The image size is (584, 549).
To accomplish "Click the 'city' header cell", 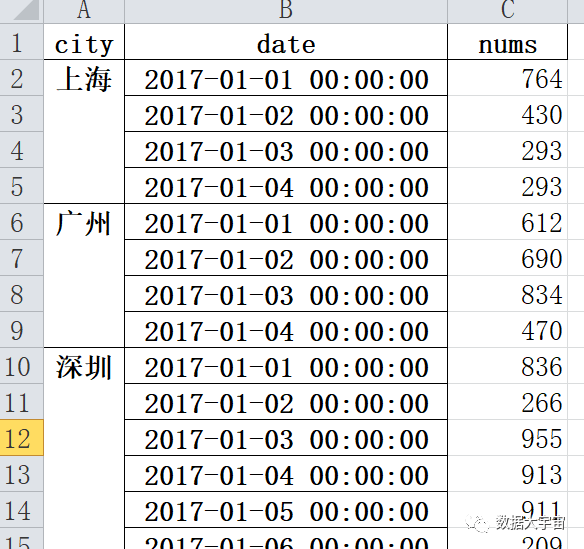I will pos(84,42).
